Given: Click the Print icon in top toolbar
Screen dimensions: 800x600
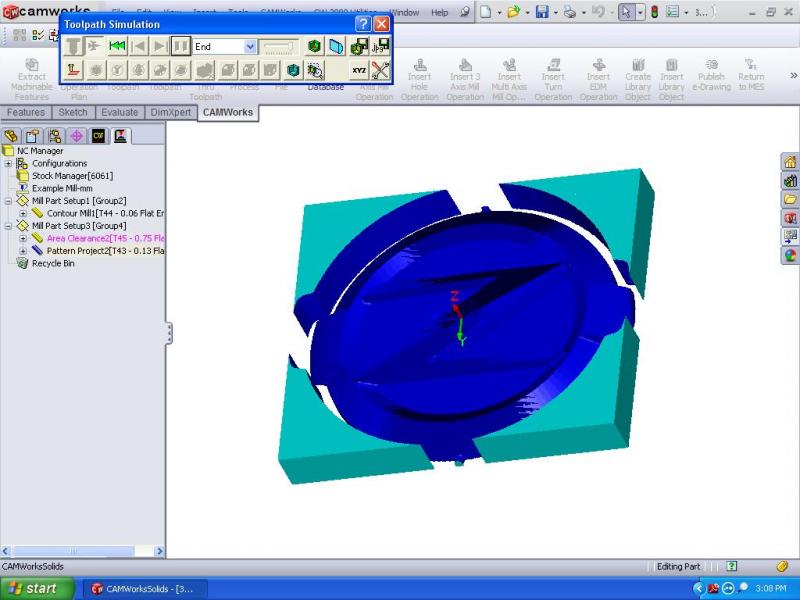Looking at the screenshot, I should tap(570, 12).
